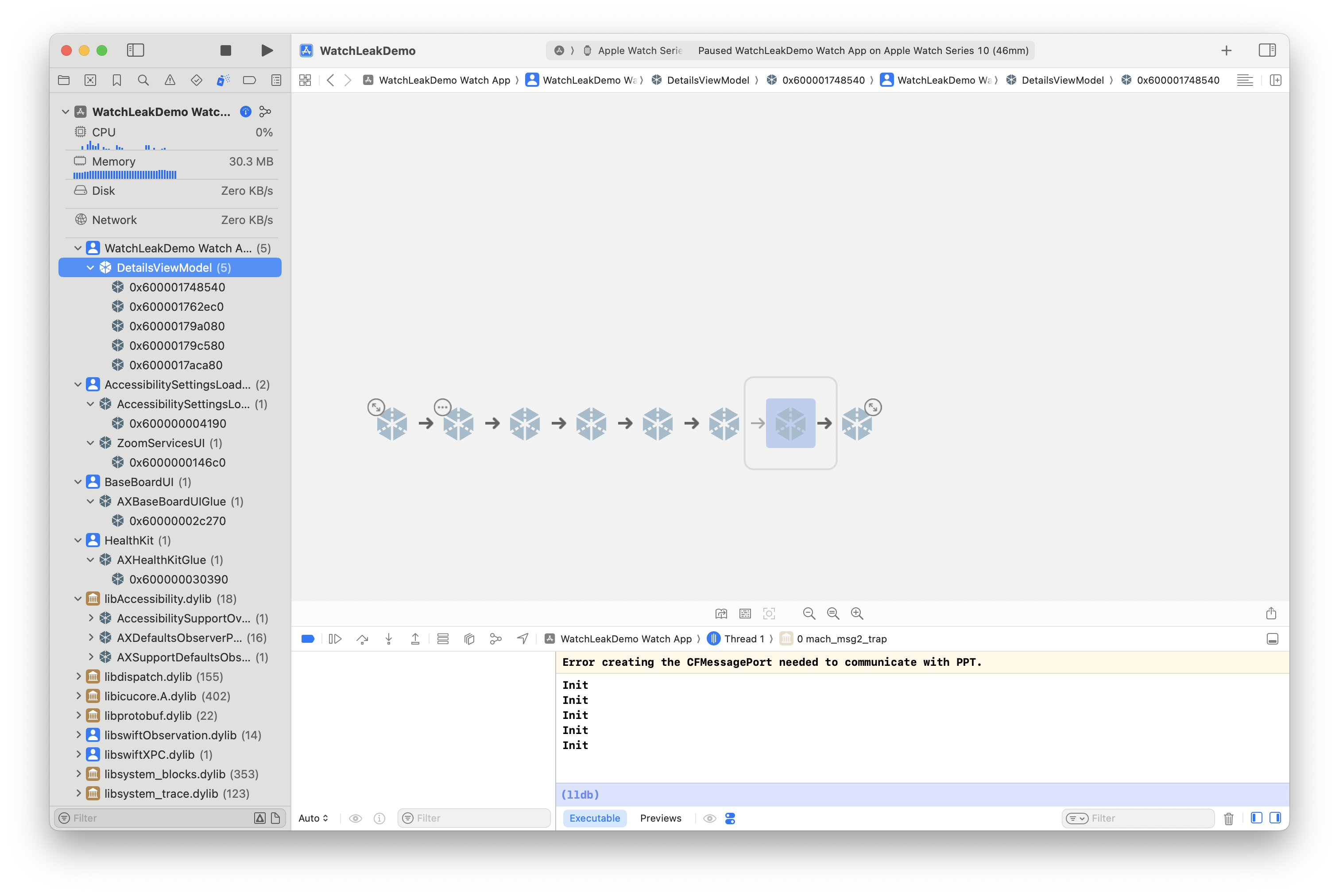Toggle the variables view pane button

click(1256, 818)
